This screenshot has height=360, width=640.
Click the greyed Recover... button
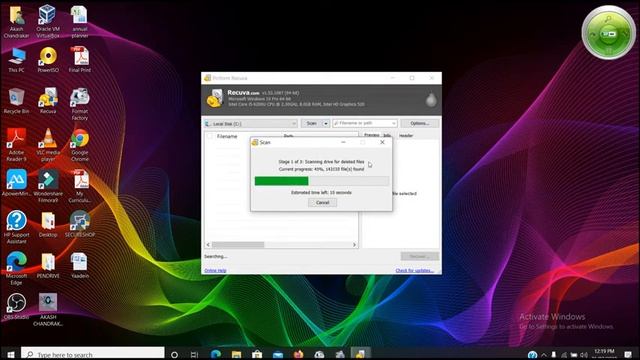(420, 256)
